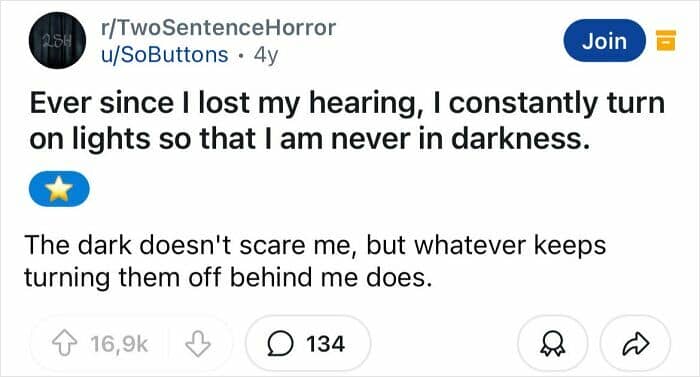Open the r/TwoSentenceHorror subreddit link
The width and height of the screenshot is (700, 377).
click(x=218, y=28)
